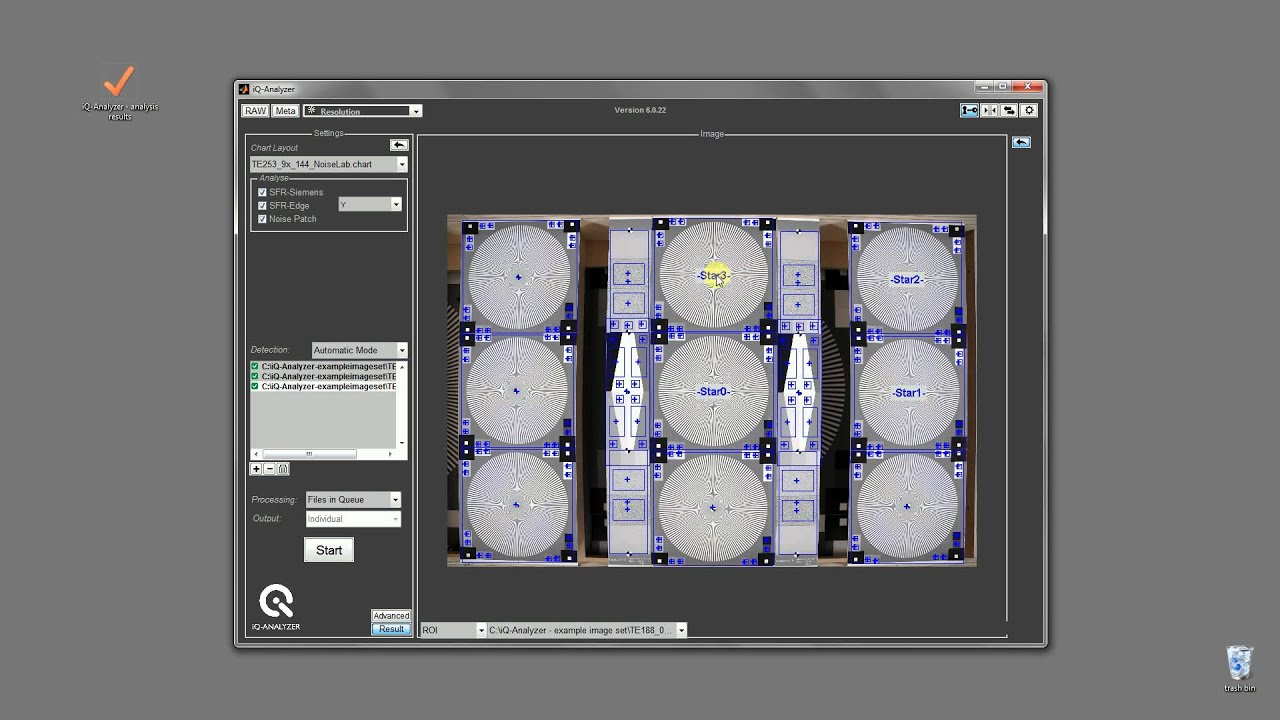This screenshot has width=1280, height=720.
Task: Uncheck the second file in the queue
Action: 255,376
